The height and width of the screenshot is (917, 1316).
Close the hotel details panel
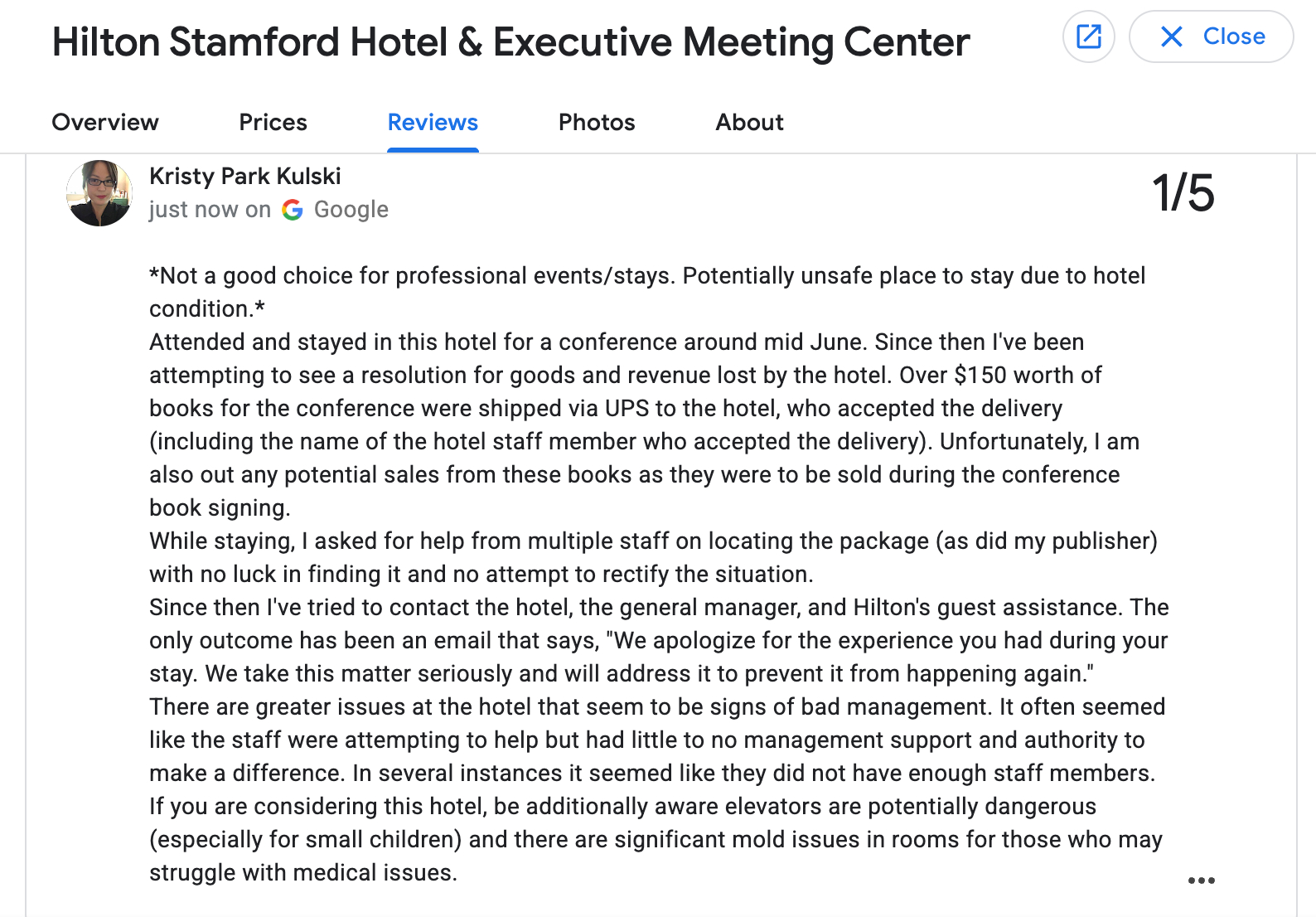pos(1211,36)
